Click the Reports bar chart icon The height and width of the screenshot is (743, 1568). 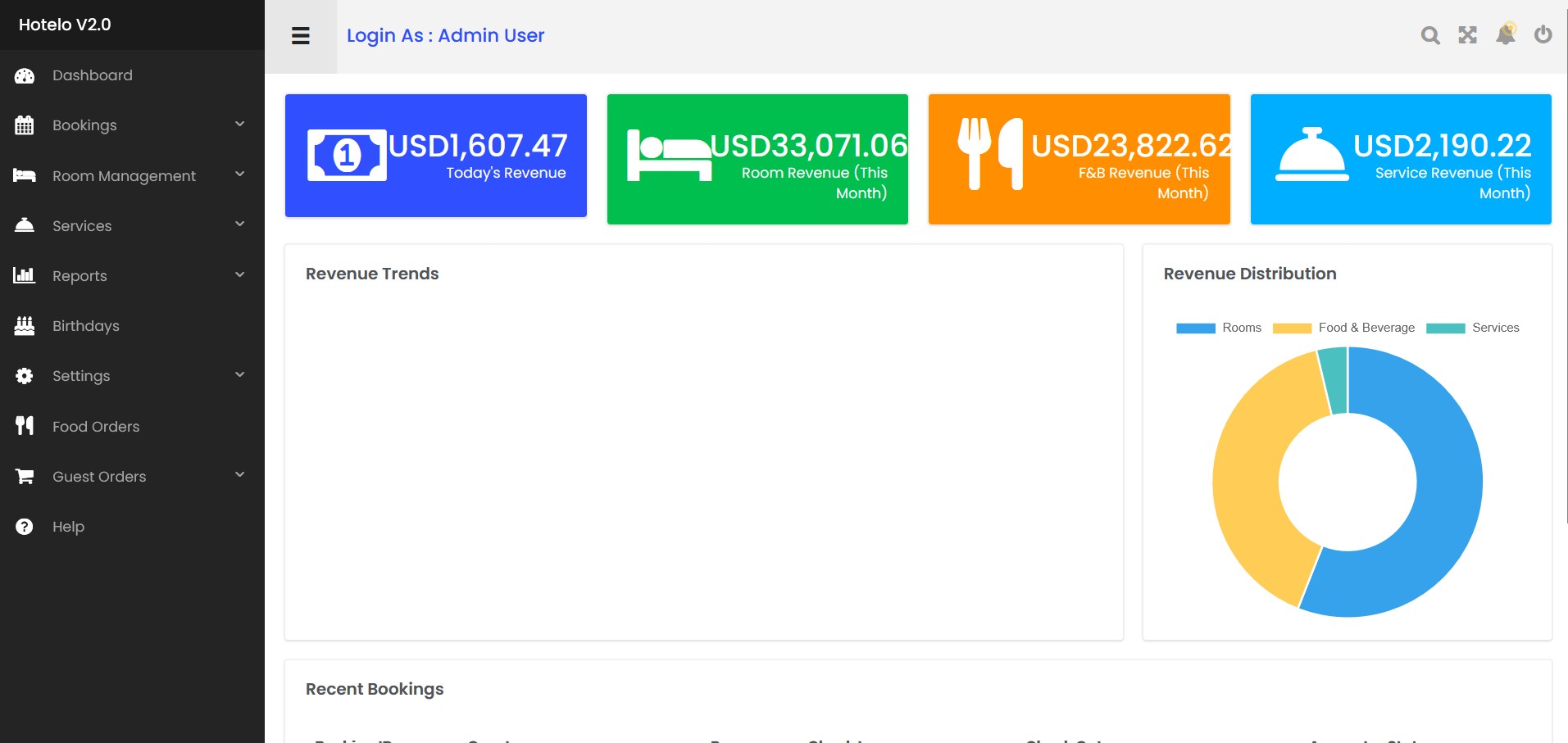pos(25,275)
